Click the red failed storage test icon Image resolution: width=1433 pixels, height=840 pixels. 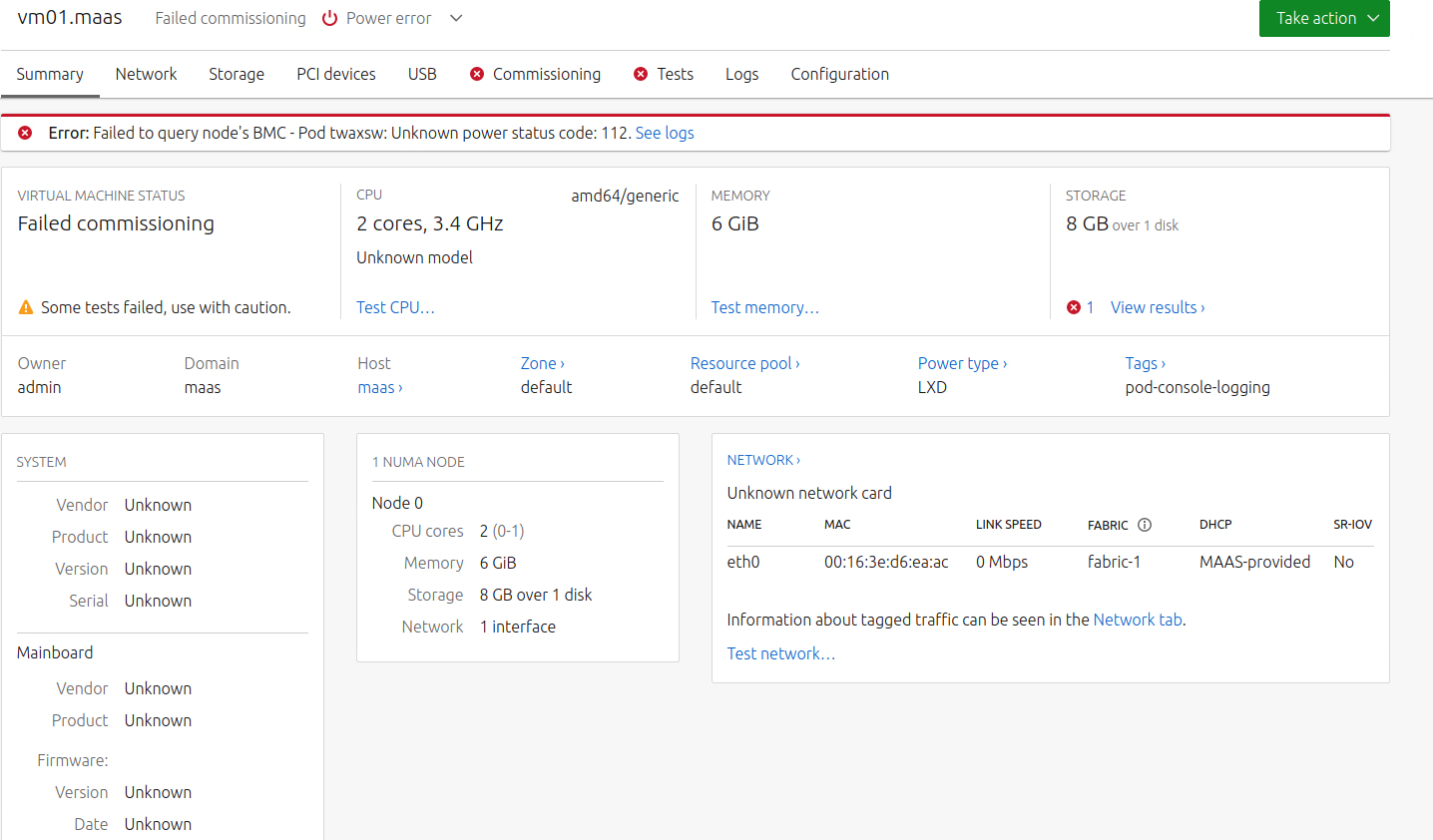point(1074,307)
